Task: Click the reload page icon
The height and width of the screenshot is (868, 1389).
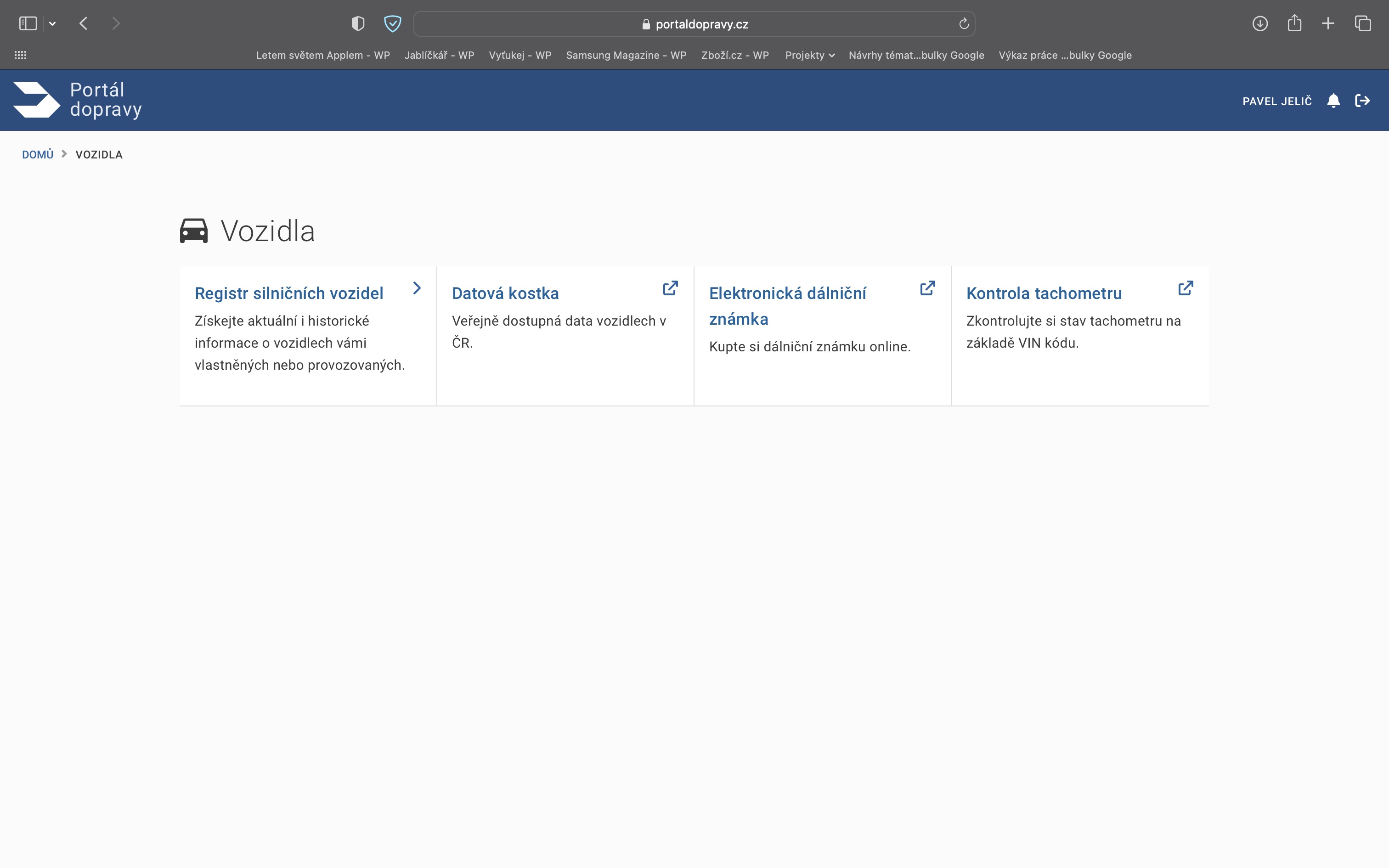Action: [x=964, y=23]
